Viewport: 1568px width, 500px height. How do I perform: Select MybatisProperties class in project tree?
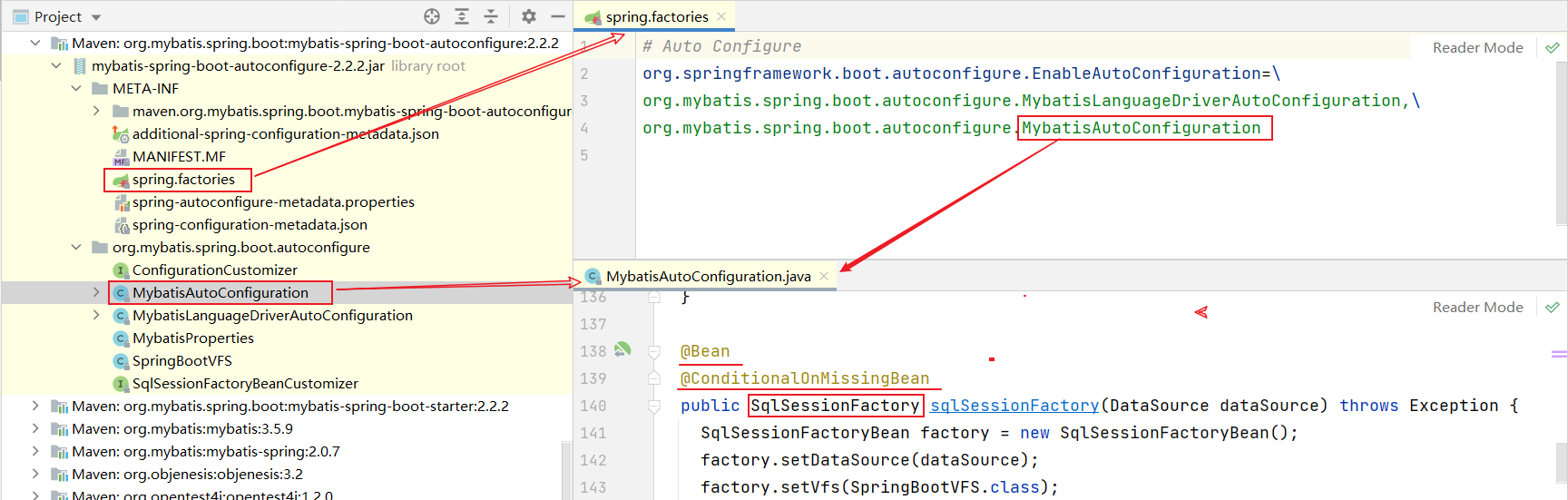point(192,338)
